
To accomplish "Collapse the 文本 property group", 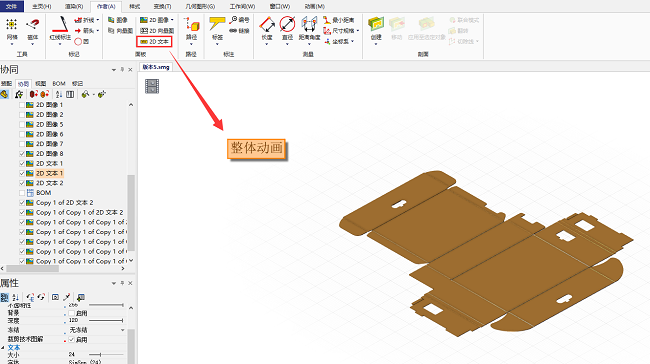I will [3, 347].
